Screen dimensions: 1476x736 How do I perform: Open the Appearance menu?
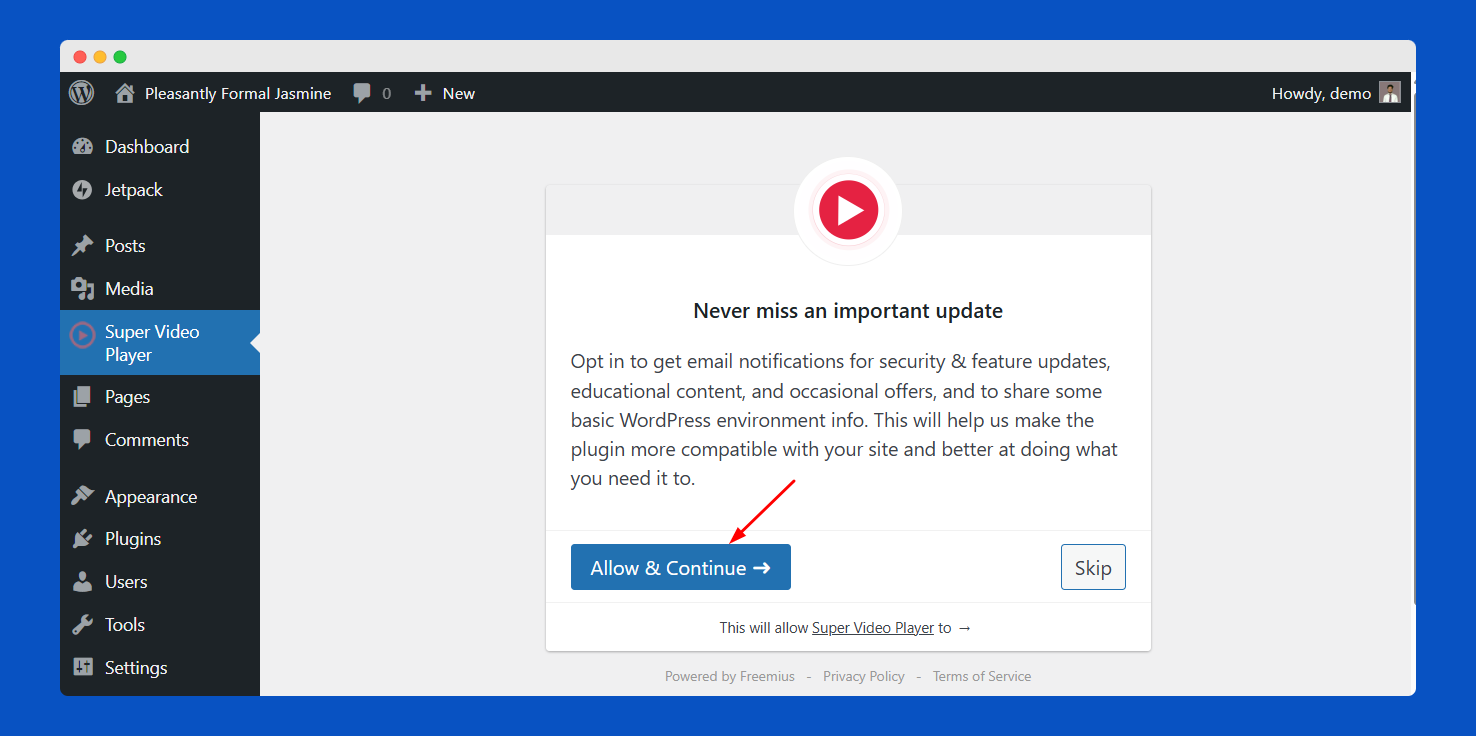point(150,497)
